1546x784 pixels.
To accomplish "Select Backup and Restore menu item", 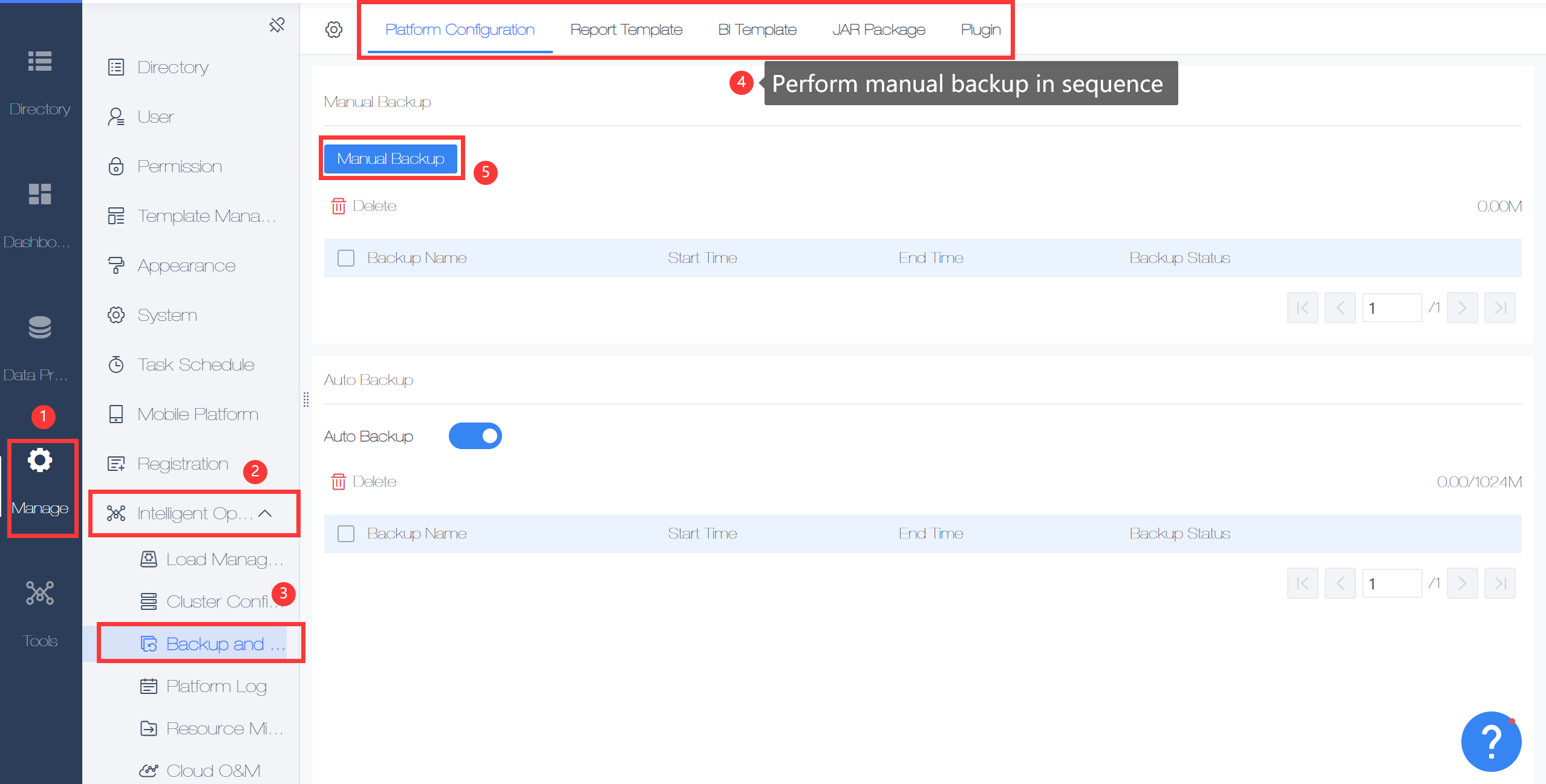I will click(192, 644).
